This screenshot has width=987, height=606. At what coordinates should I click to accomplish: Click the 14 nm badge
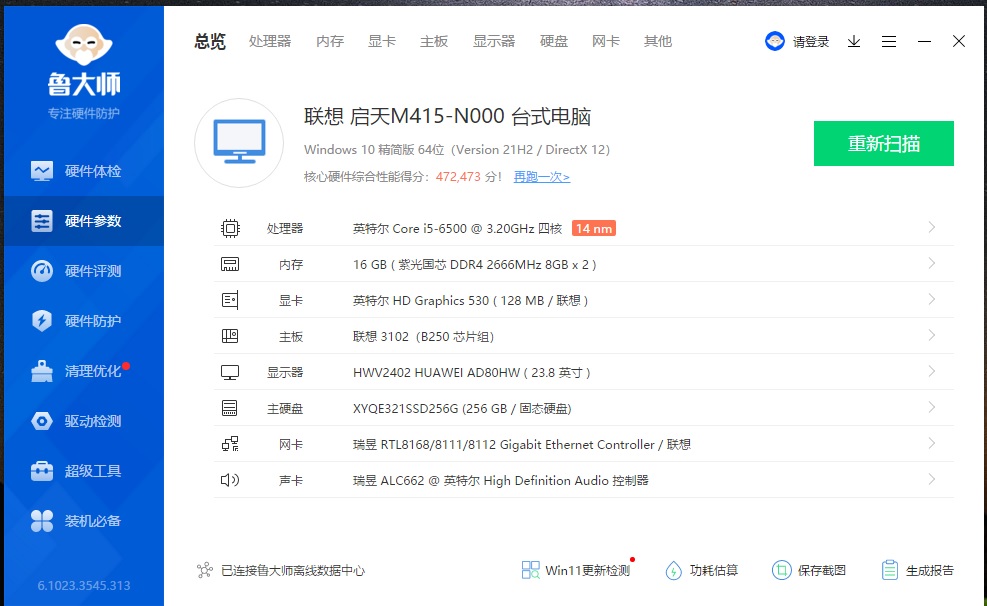pyautogui.click(x=594, y=228)
